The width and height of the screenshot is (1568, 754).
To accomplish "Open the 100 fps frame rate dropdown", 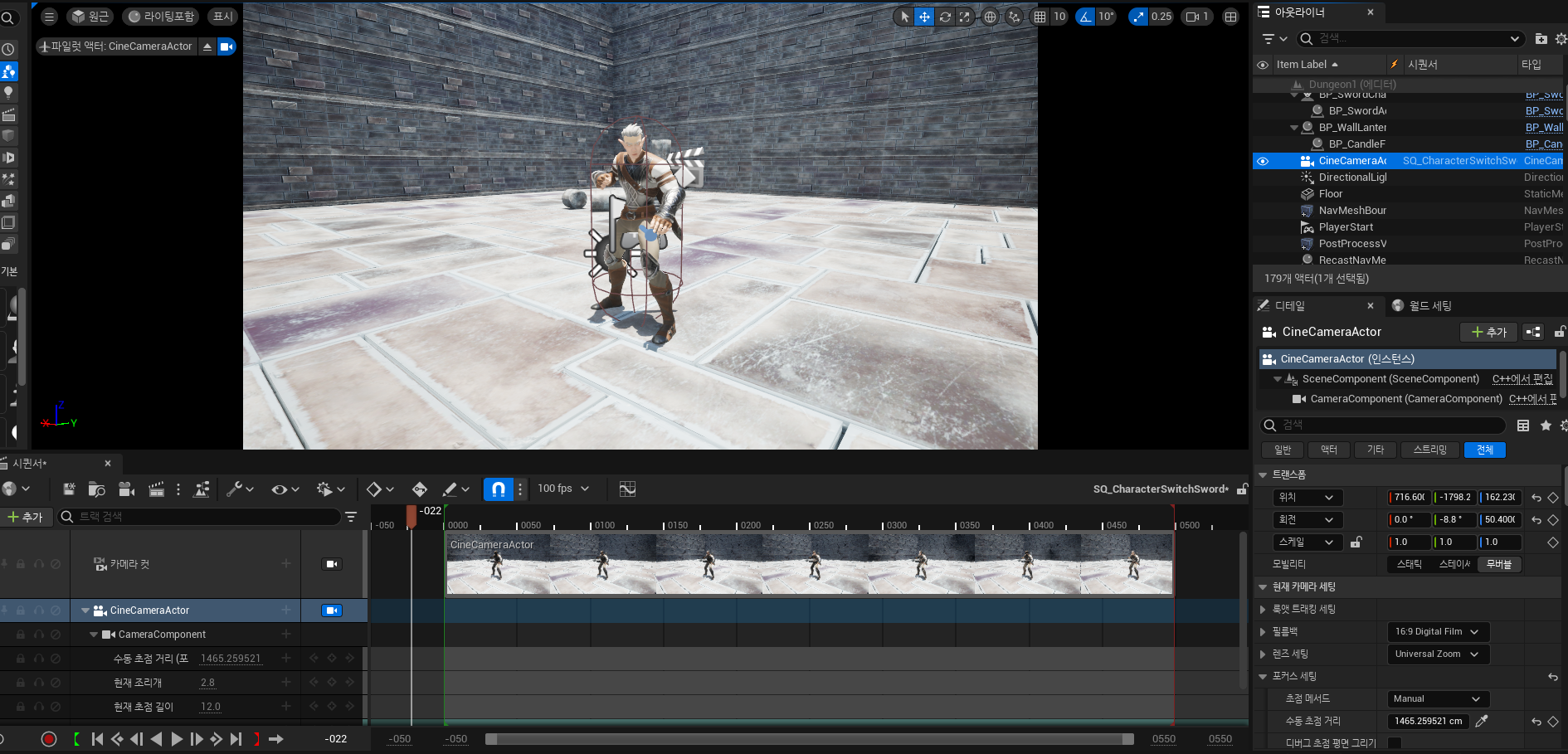I will 563,489.
